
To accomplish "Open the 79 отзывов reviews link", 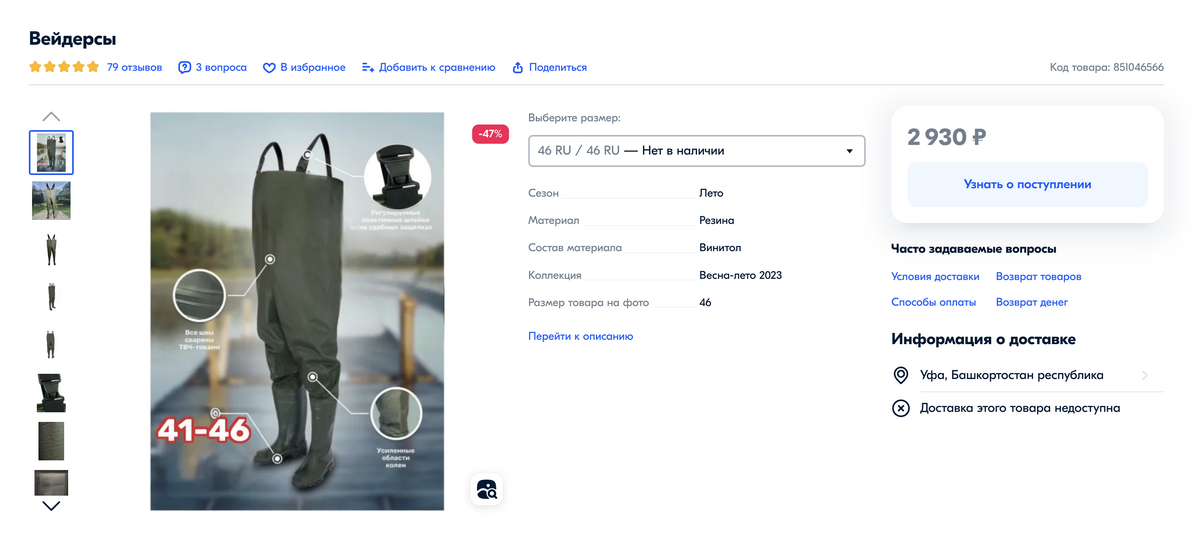I will coord(134,68).
